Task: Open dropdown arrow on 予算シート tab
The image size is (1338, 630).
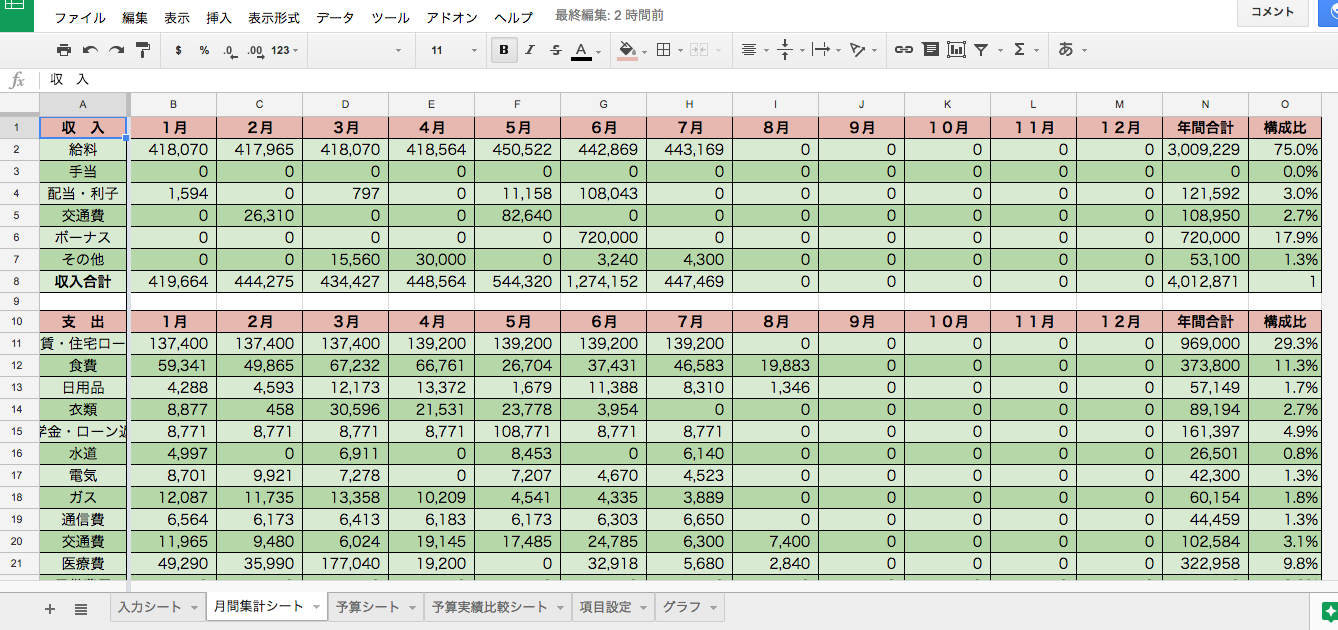Action: (x=411, y=608)
